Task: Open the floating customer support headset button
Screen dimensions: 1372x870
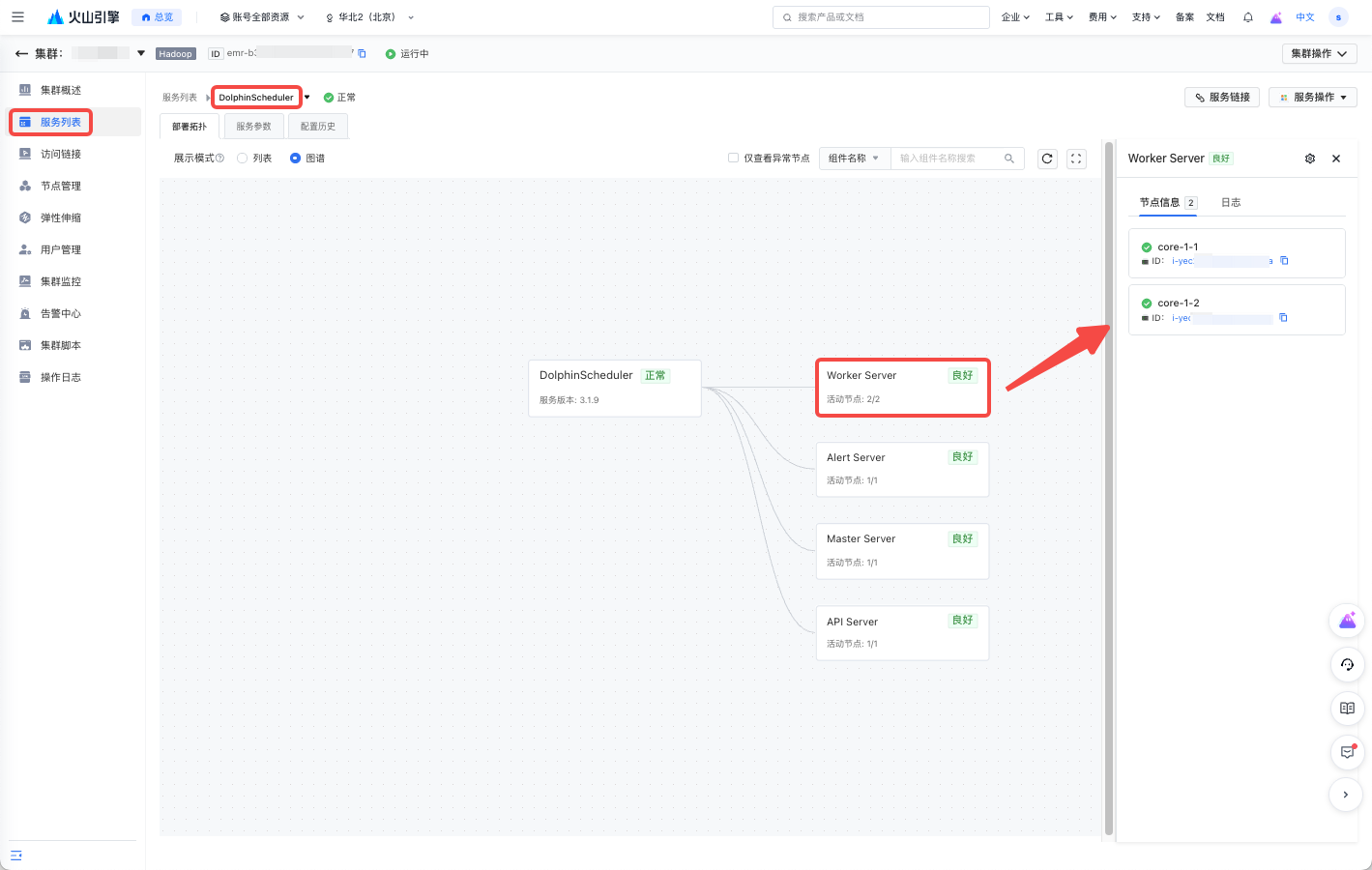Action: (1347, 664)
